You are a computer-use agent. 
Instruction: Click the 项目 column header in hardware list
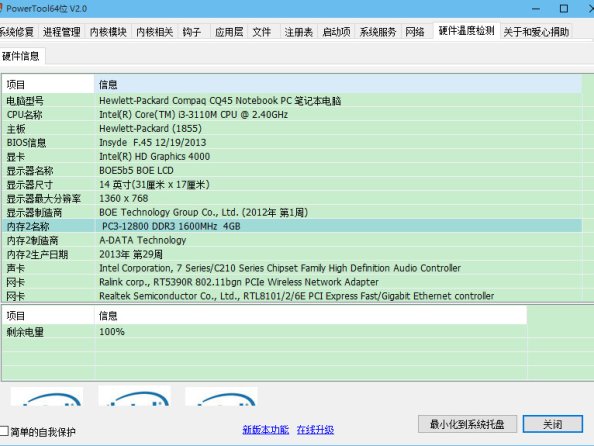(48, 84)
